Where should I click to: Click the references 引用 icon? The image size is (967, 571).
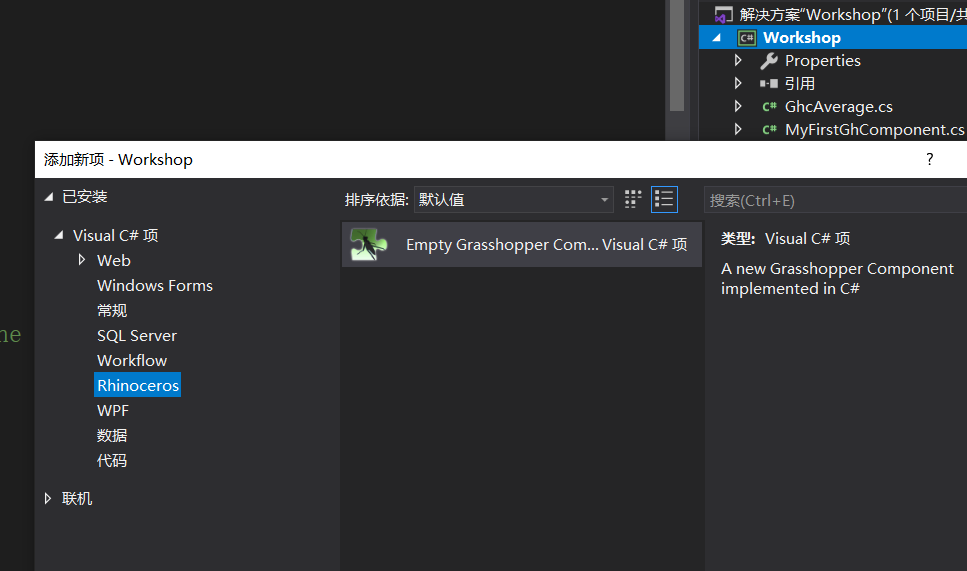click(x=768, y=83)
